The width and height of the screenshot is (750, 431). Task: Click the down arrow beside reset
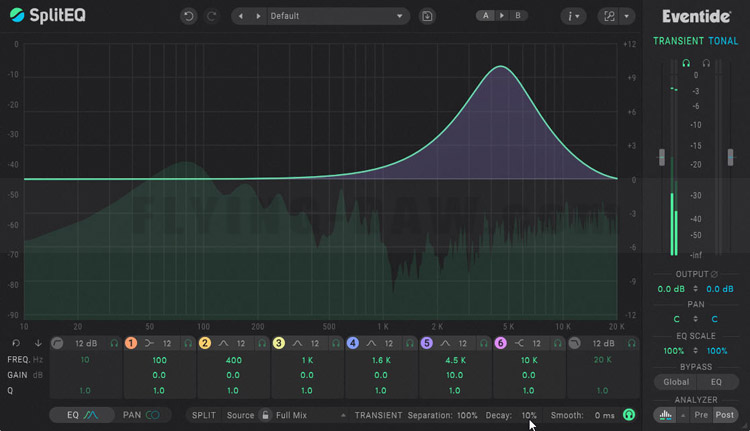point(38,343)
